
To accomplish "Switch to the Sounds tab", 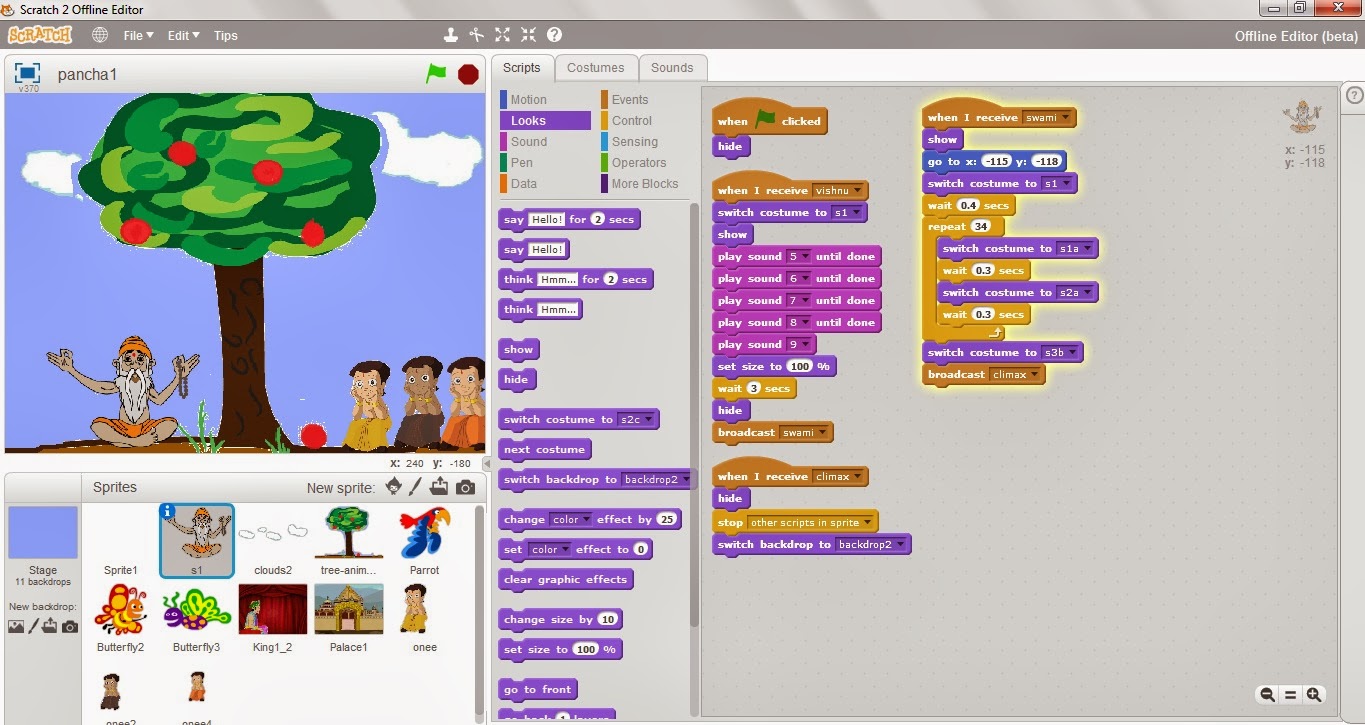I will (672, 67).
